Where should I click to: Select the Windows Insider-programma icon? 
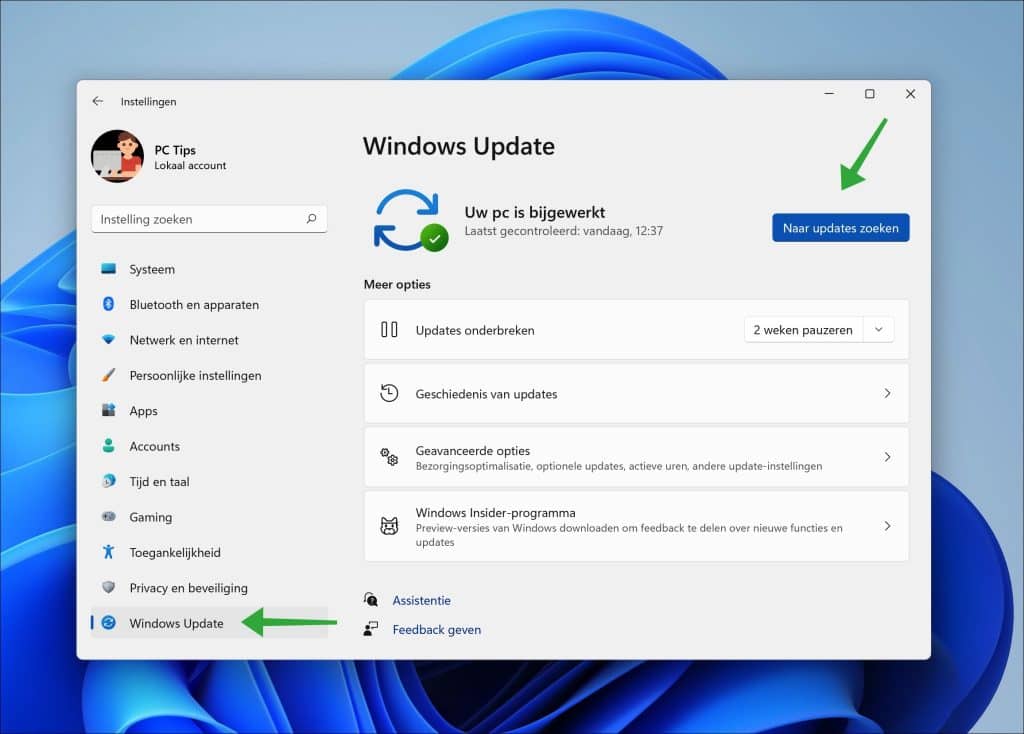389,526
